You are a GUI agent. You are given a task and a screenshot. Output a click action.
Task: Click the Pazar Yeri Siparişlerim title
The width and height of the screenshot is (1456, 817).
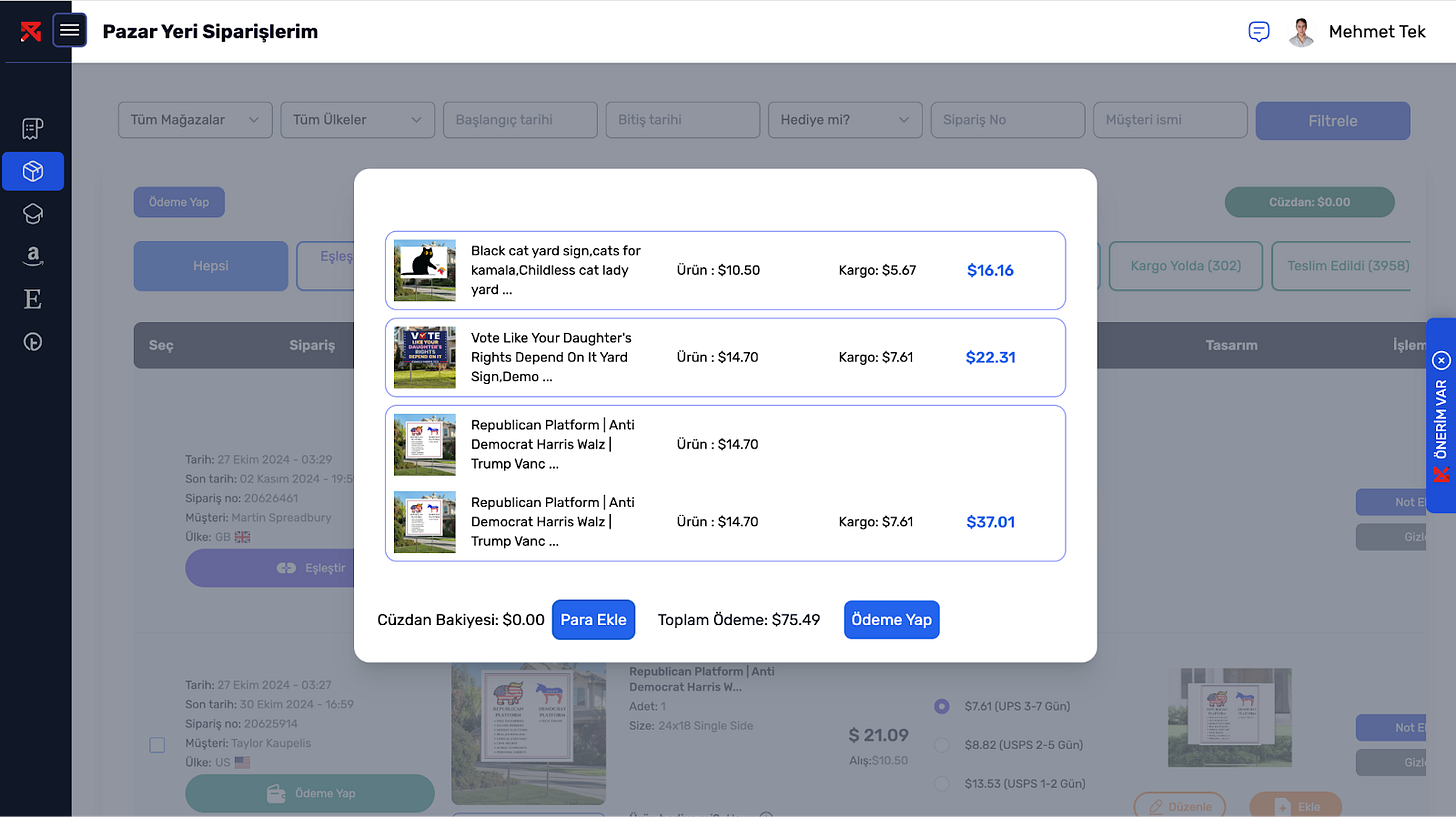click(x=210, y=31)
